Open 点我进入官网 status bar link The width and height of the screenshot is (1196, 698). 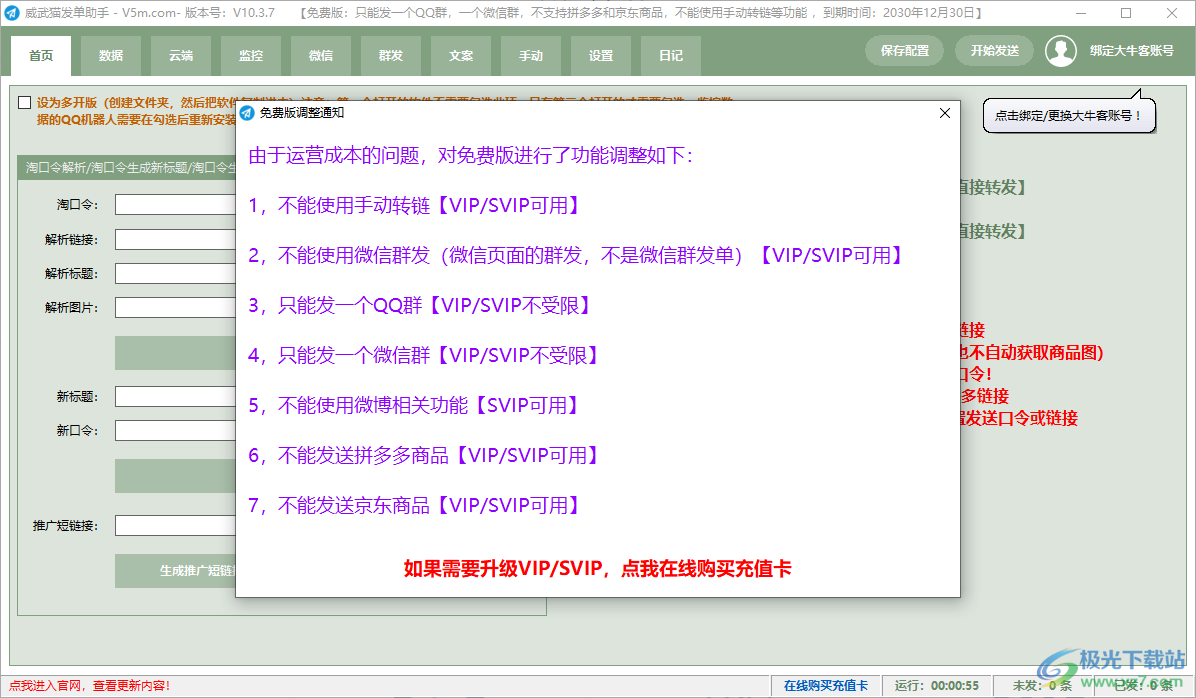pyautogui.click(x=89, y=686)
